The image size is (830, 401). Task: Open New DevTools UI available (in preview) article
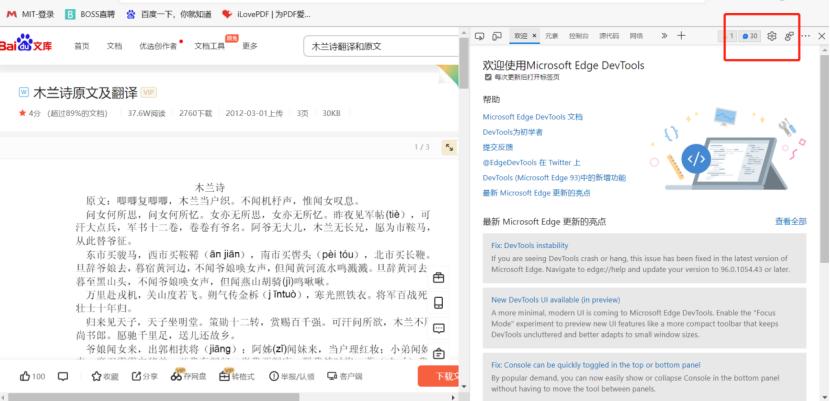[x=555, y=300]
